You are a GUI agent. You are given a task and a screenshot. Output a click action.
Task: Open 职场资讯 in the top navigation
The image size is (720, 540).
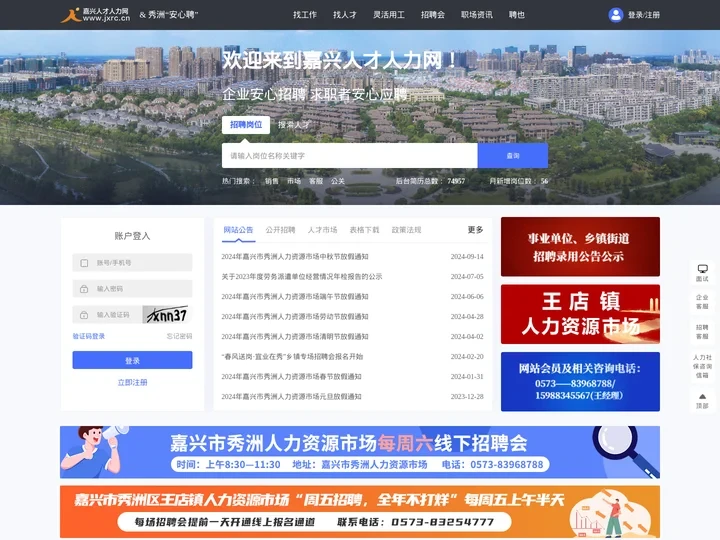click(477, 15)
